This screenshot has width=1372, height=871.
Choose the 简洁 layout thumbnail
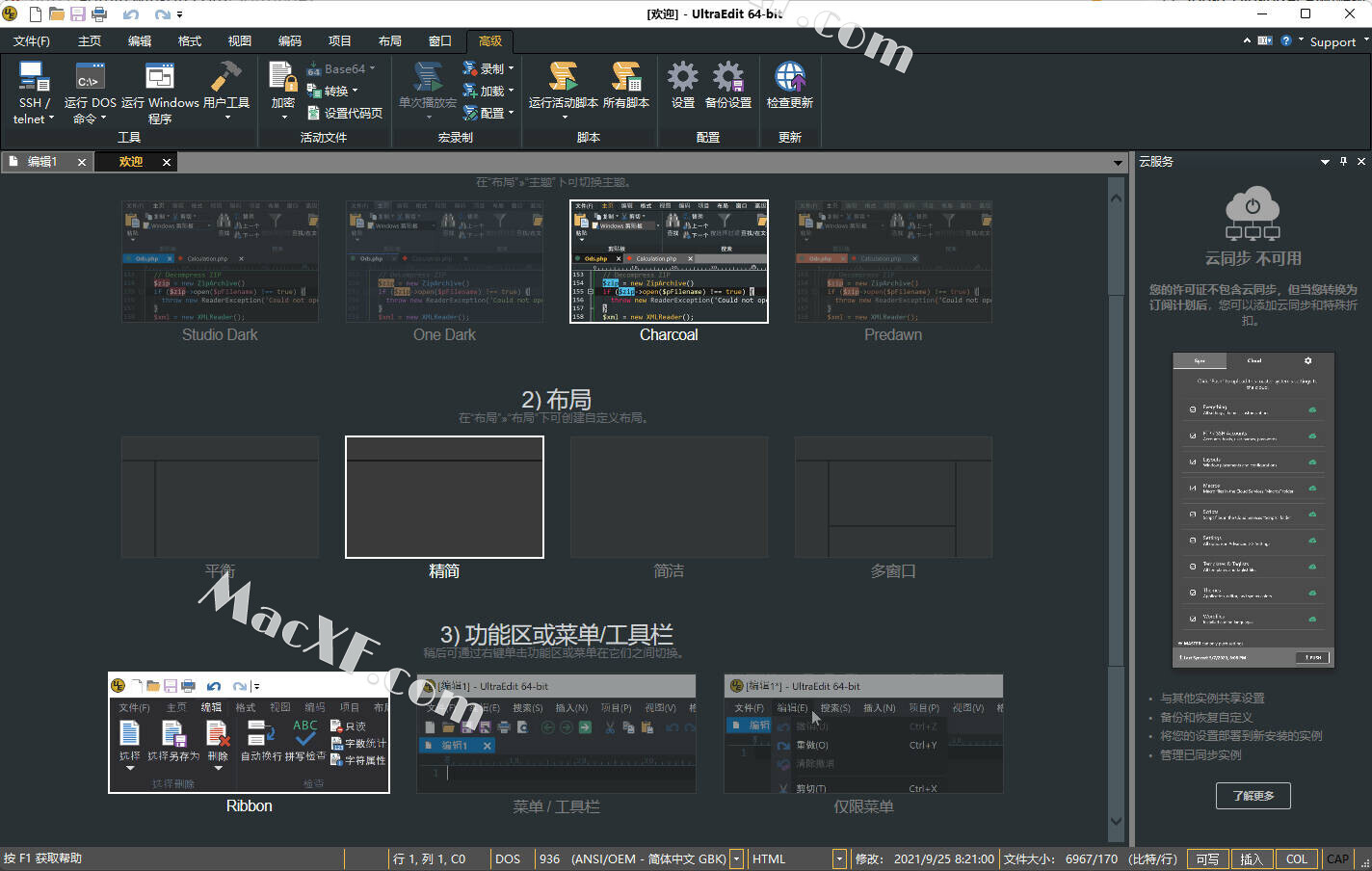tap(669, 497)
